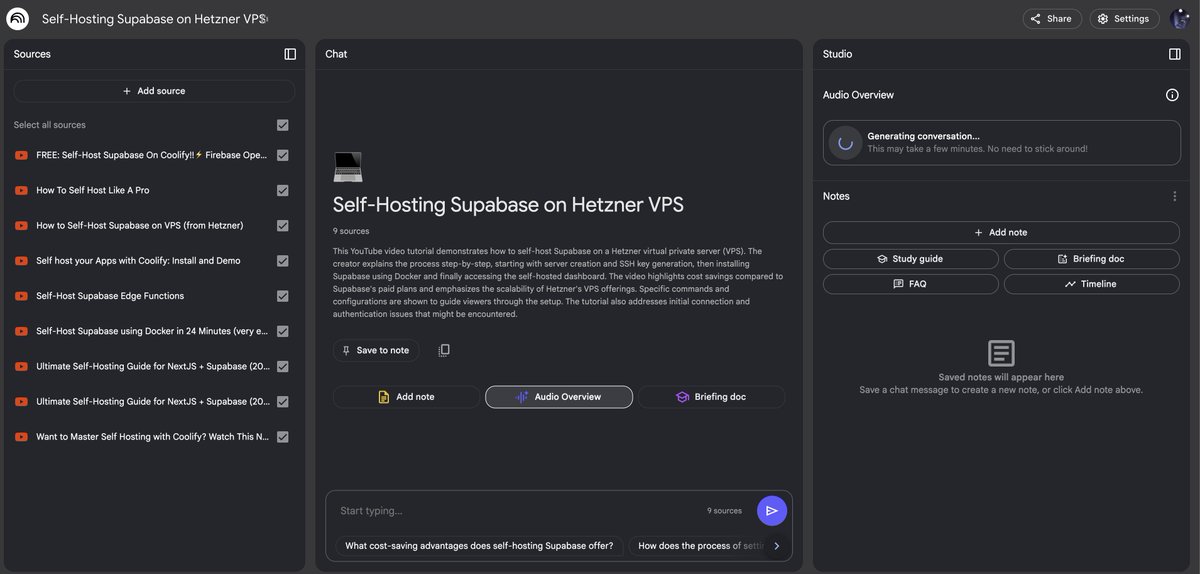
Task: Open Settings menu
Action: 1124,19
